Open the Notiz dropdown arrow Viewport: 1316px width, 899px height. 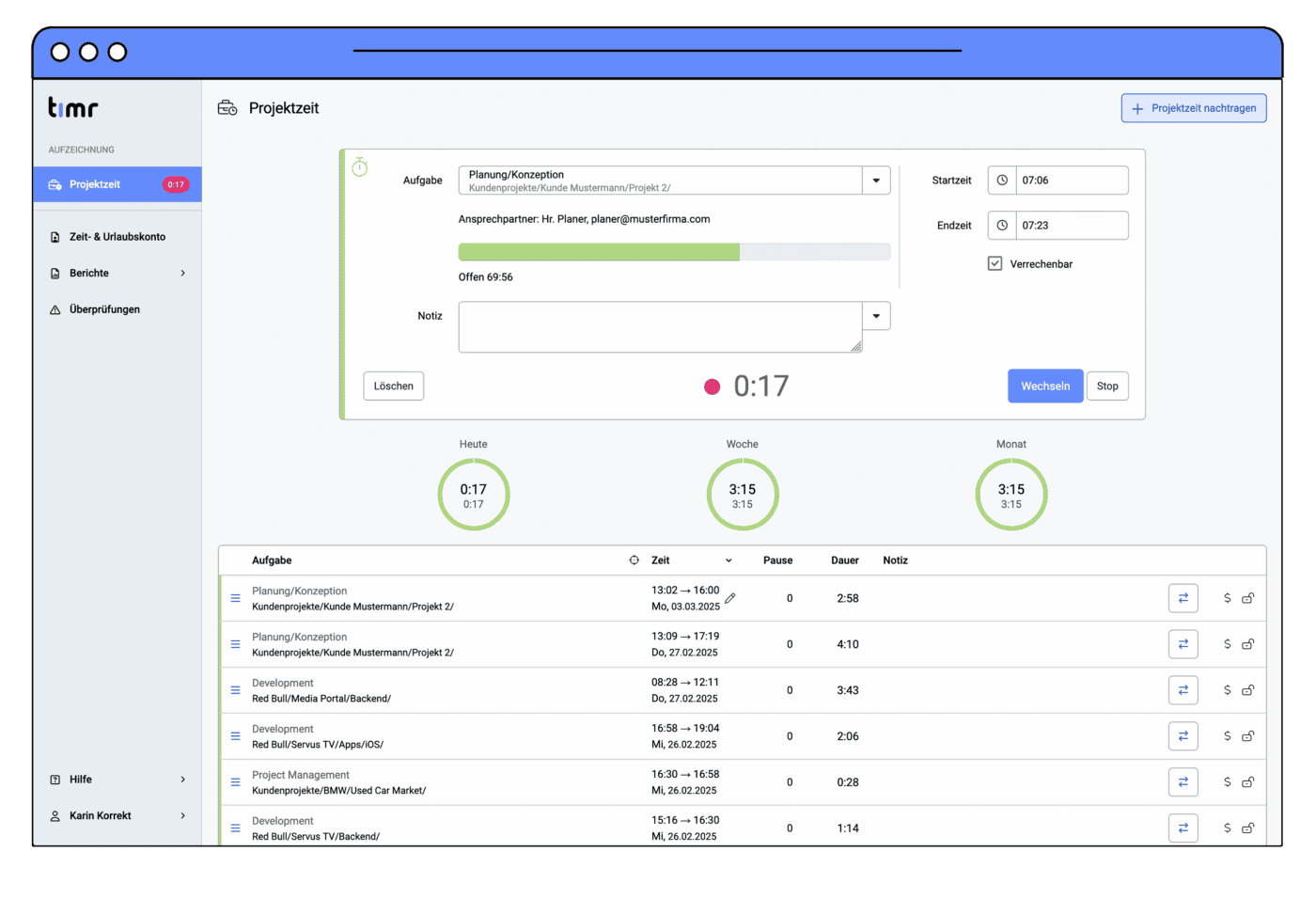coord(876,316)
